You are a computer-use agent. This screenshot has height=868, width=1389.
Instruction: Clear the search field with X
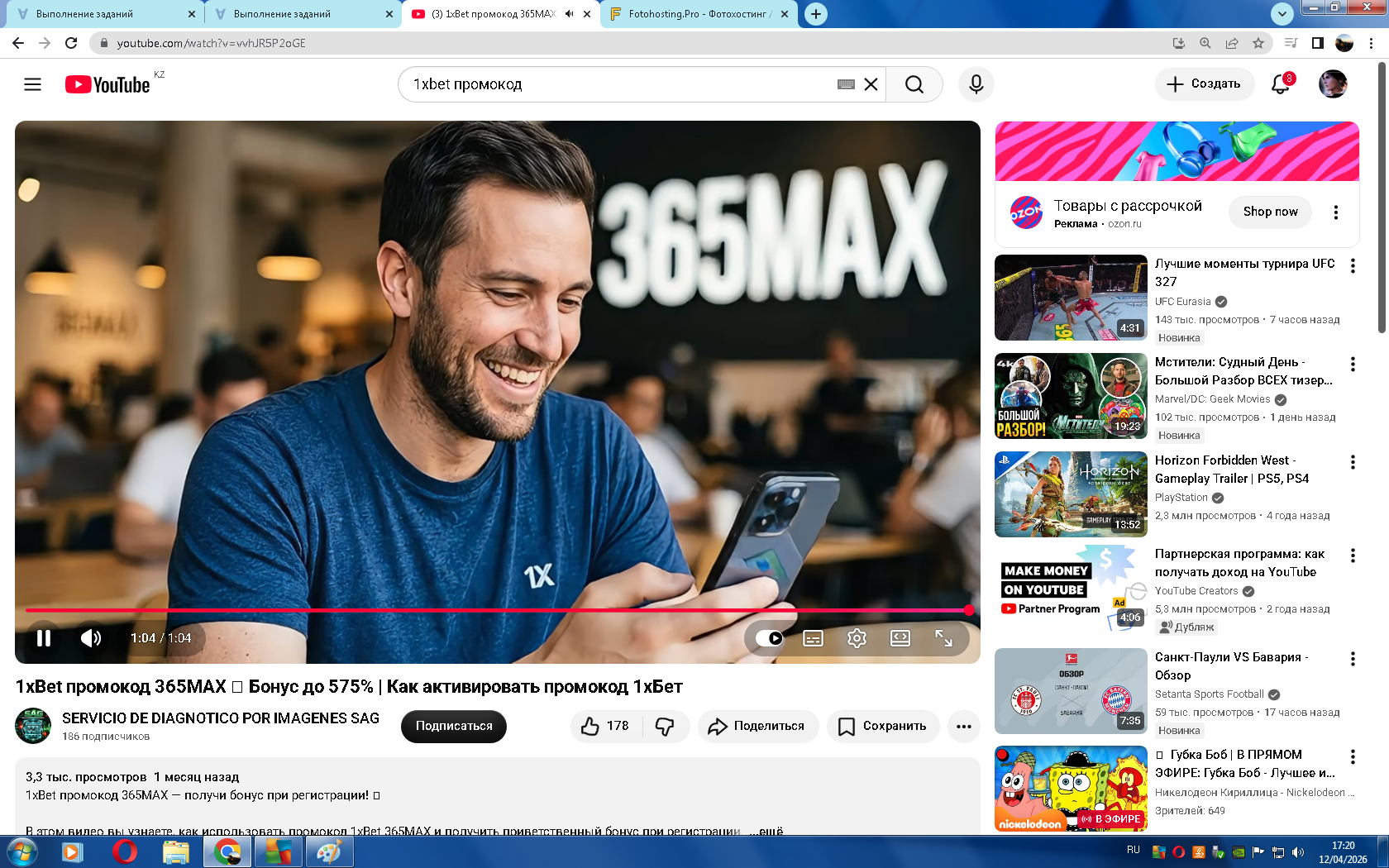[x=871, y=84]
